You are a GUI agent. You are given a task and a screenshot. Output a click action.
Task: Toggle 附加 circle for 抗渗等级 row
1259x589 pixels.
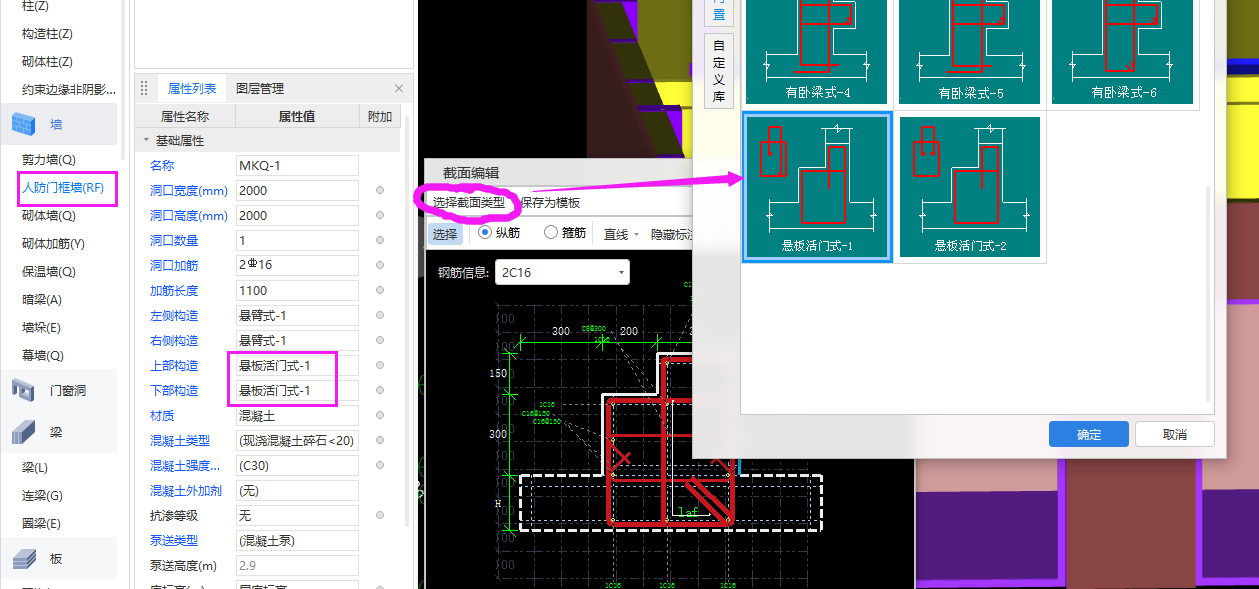(380, 515)
